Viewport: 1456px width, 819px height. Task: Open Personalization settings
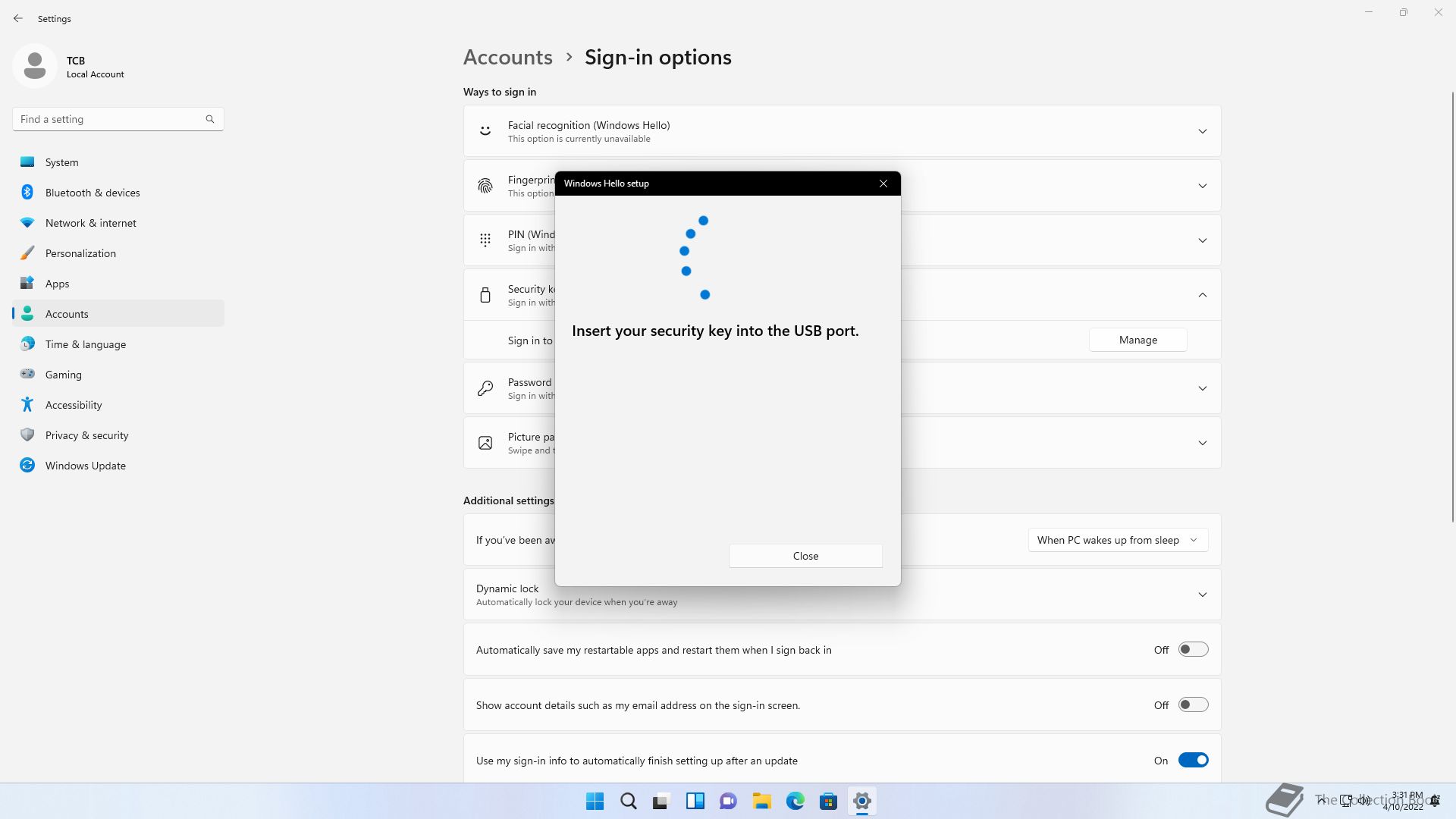[118, 253]
